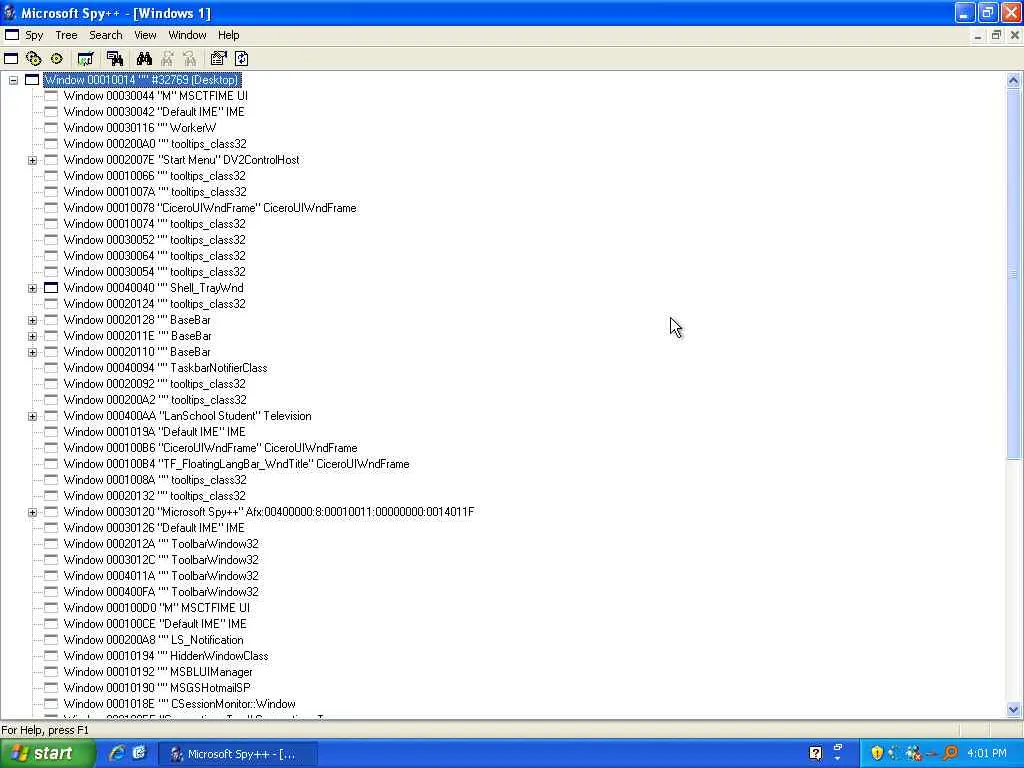
Task: Expand the Microsoft Spy++ Afx node
Action: tap(33, 512)
